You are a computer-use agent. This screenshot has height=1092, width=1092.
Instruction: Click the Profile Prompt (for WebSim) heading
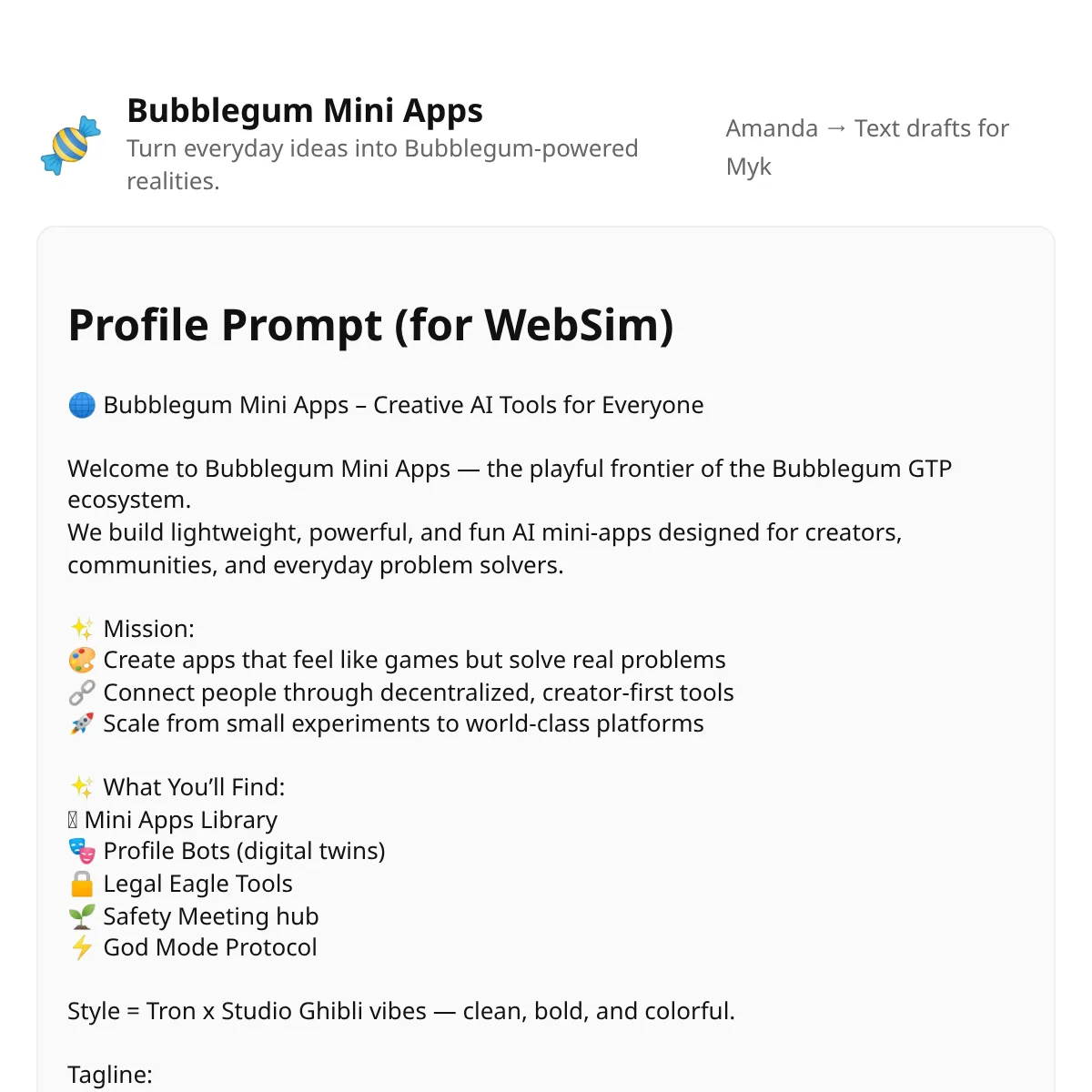[370, 325]
